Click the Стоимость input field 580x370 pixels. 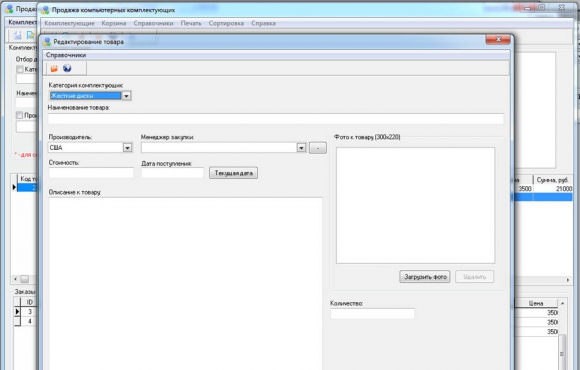[x=91, y=173]
